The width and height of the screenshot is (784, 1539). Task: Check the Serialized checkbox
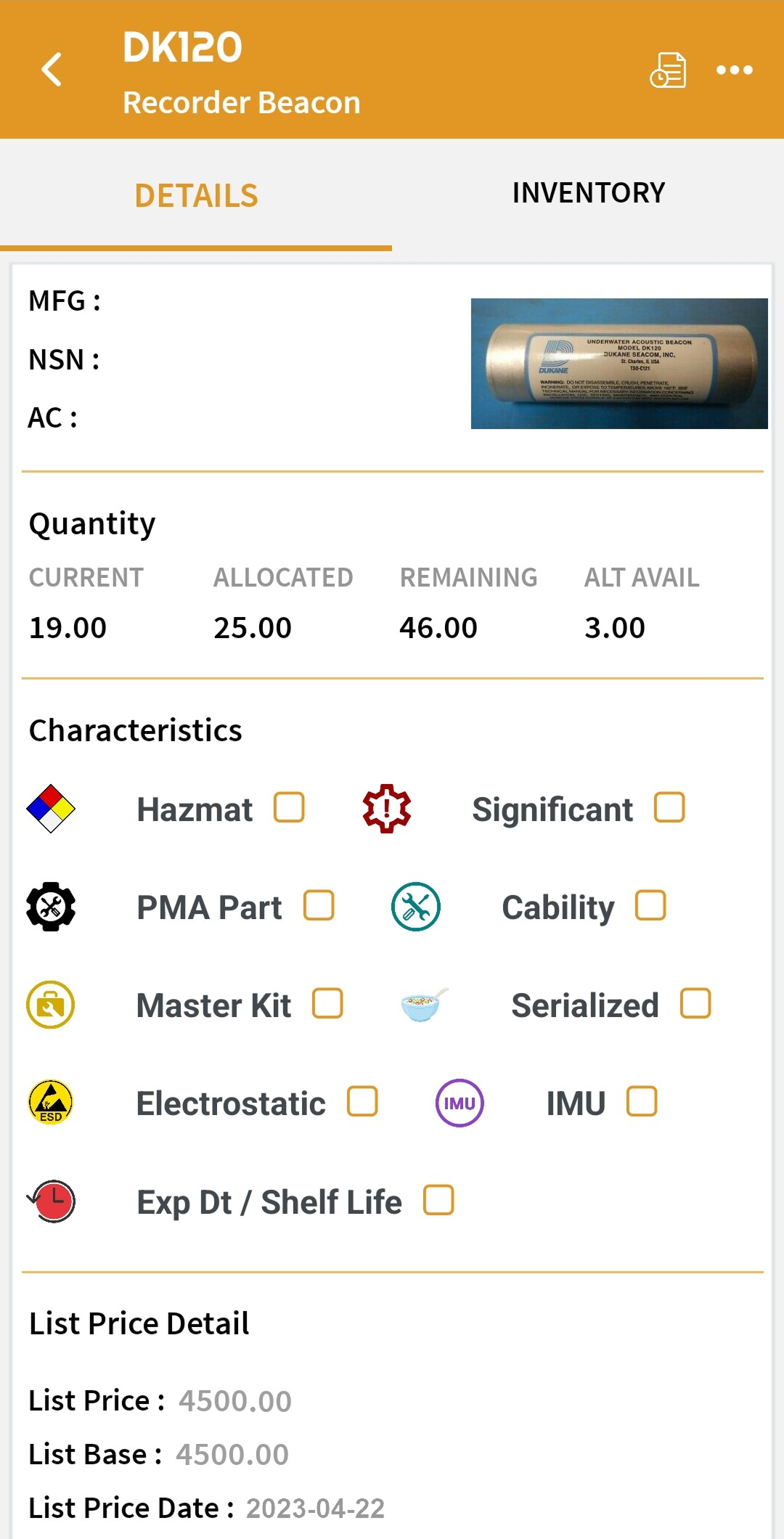tap(695, 1003)
